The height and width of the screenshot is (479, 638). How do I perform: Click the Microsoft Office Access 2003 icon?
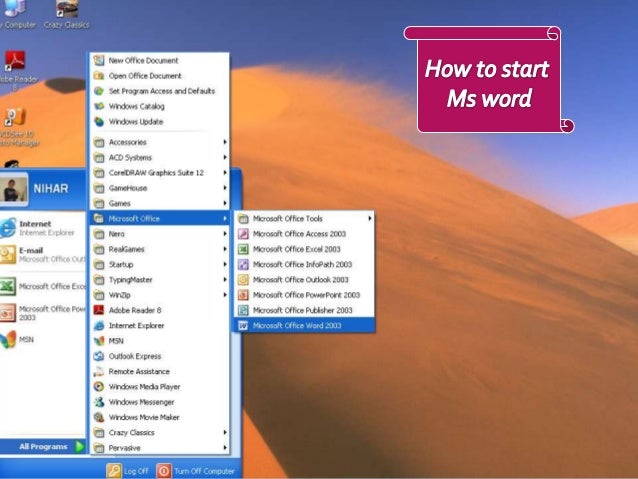(243, 234)
